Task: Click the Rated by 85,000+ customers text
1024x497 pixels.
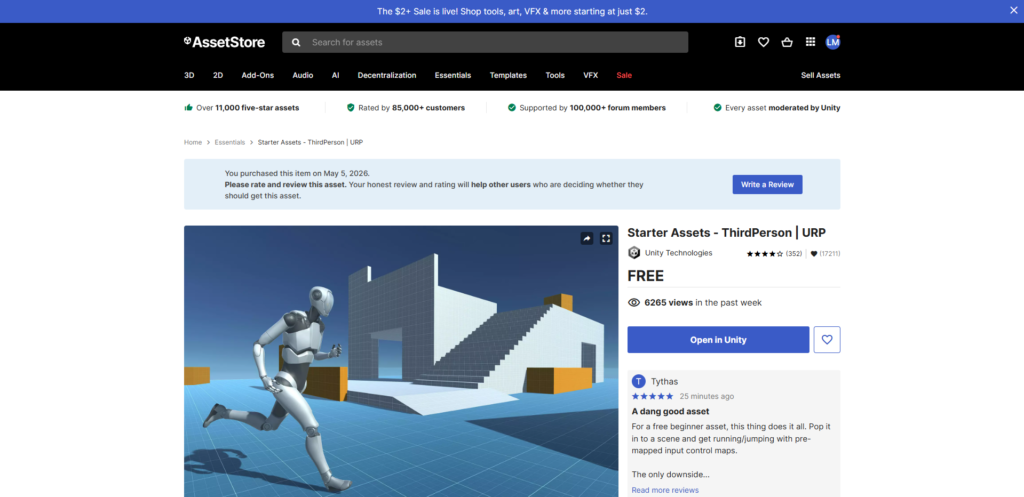Action: tap(411, 108)
